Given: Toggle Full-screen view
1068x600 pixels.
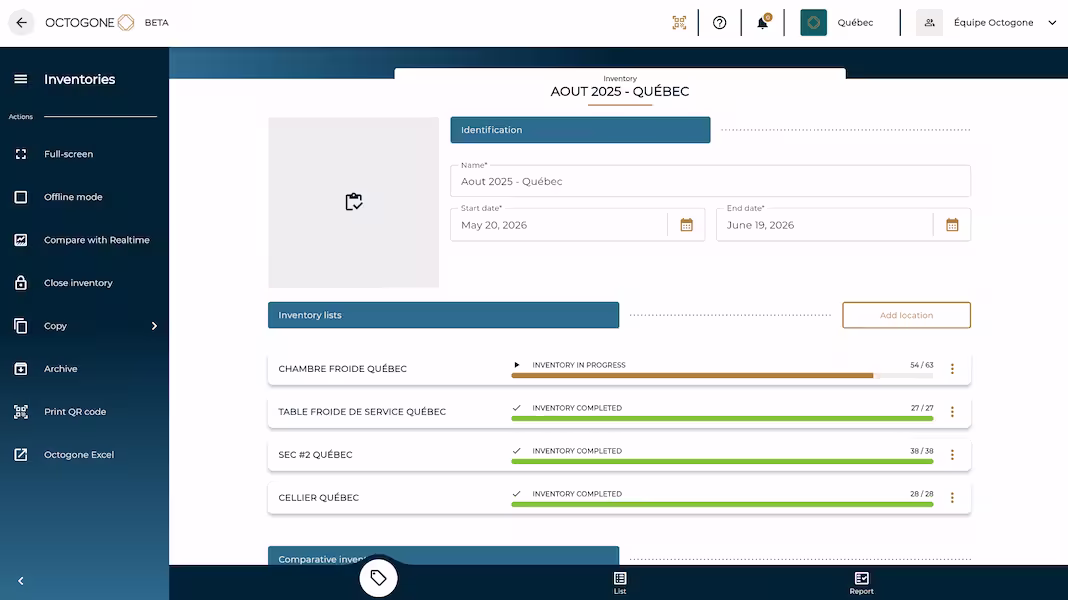Looking at the screenshot, I should click(68, 154).
